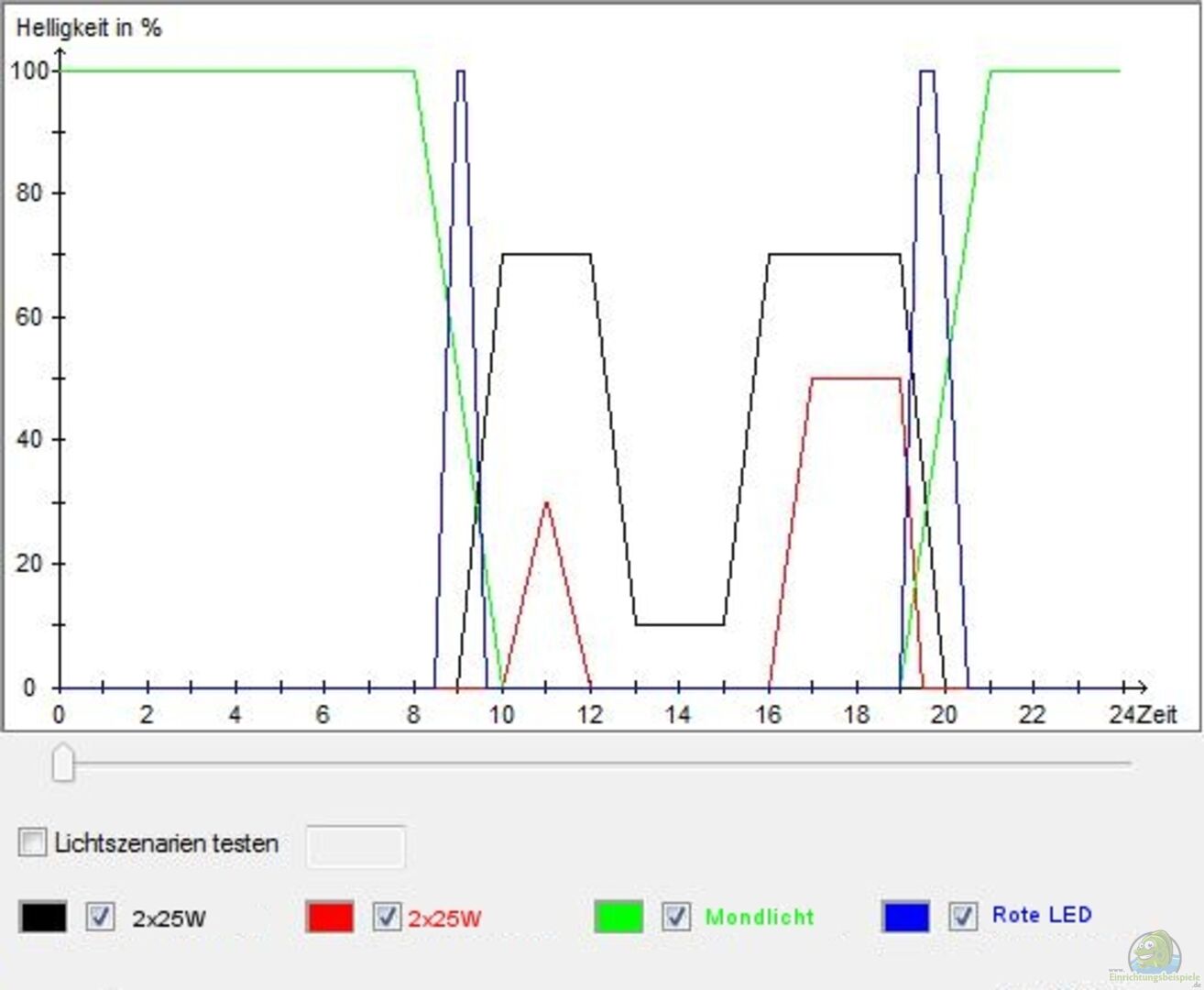Uncheck the red 2x25W channel checkbox

tap(387, 917)
